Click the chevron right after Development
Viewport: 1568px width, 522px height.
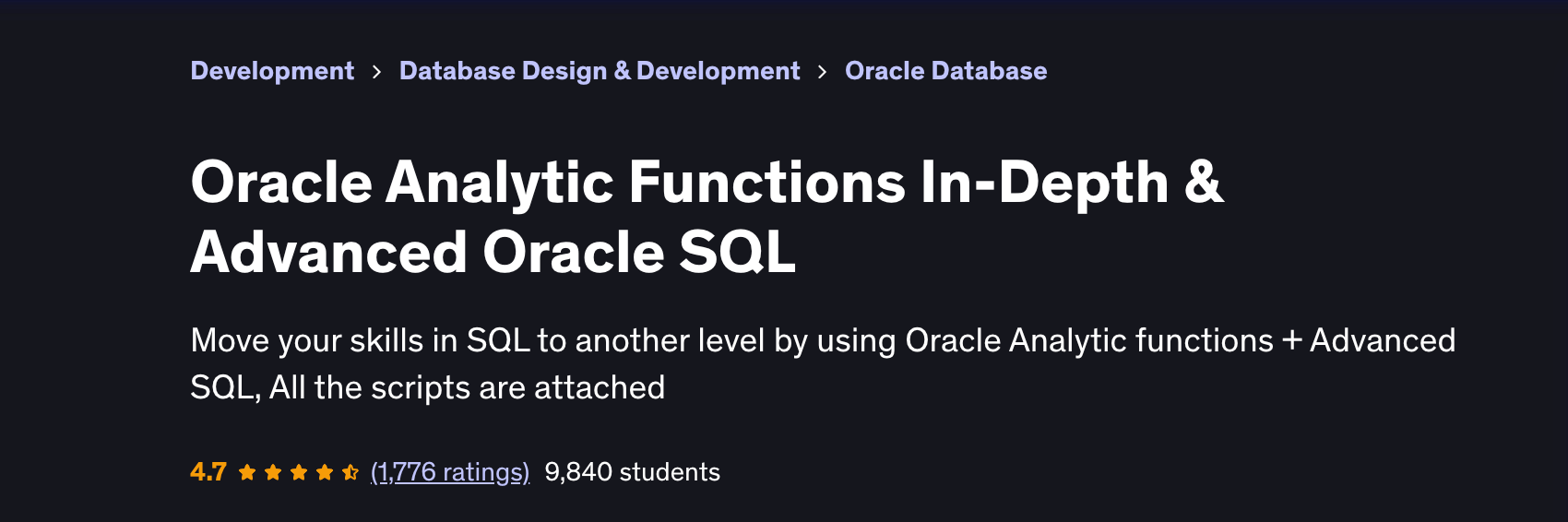(376, 72)
